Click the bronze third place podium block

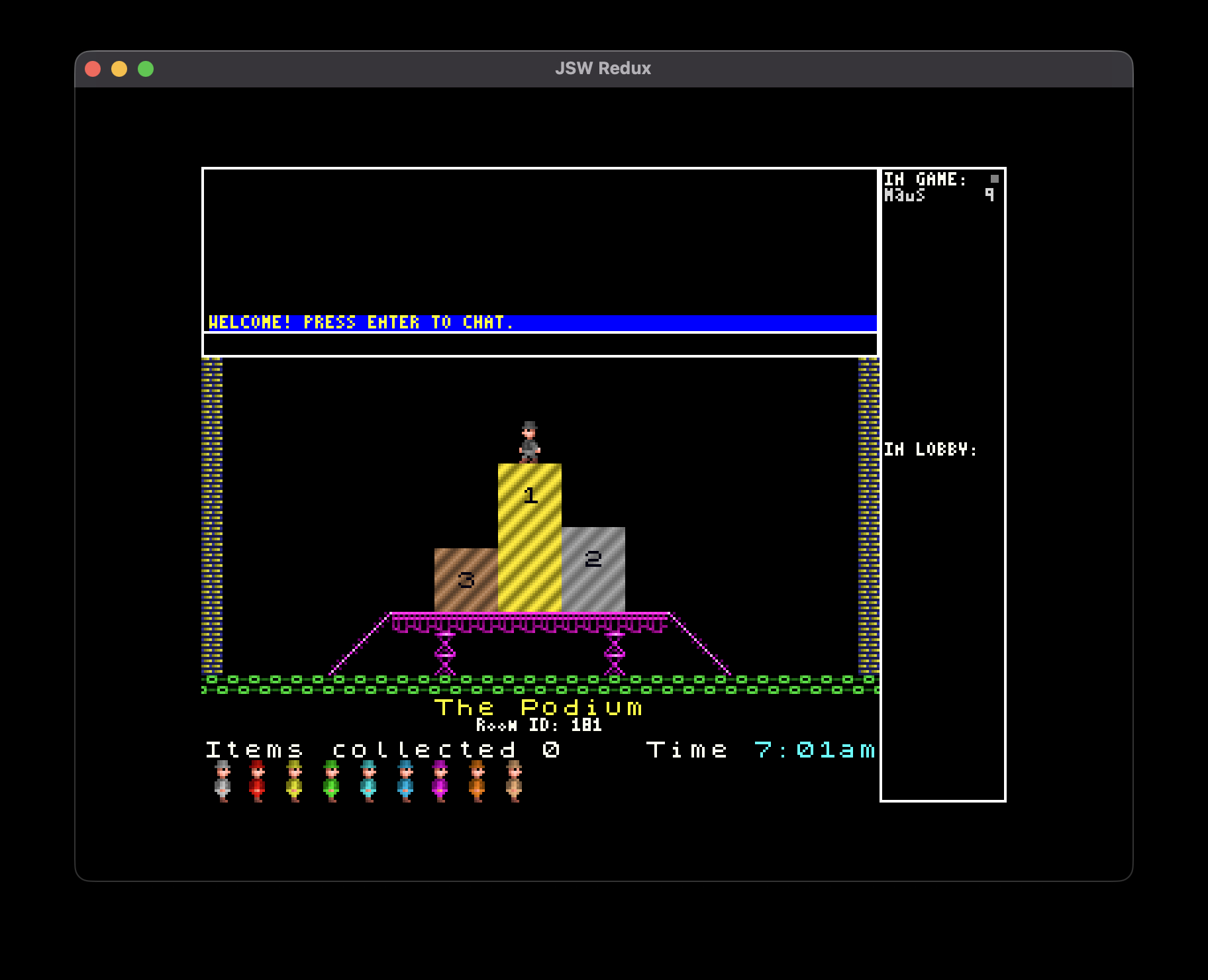tap(466, 580)
